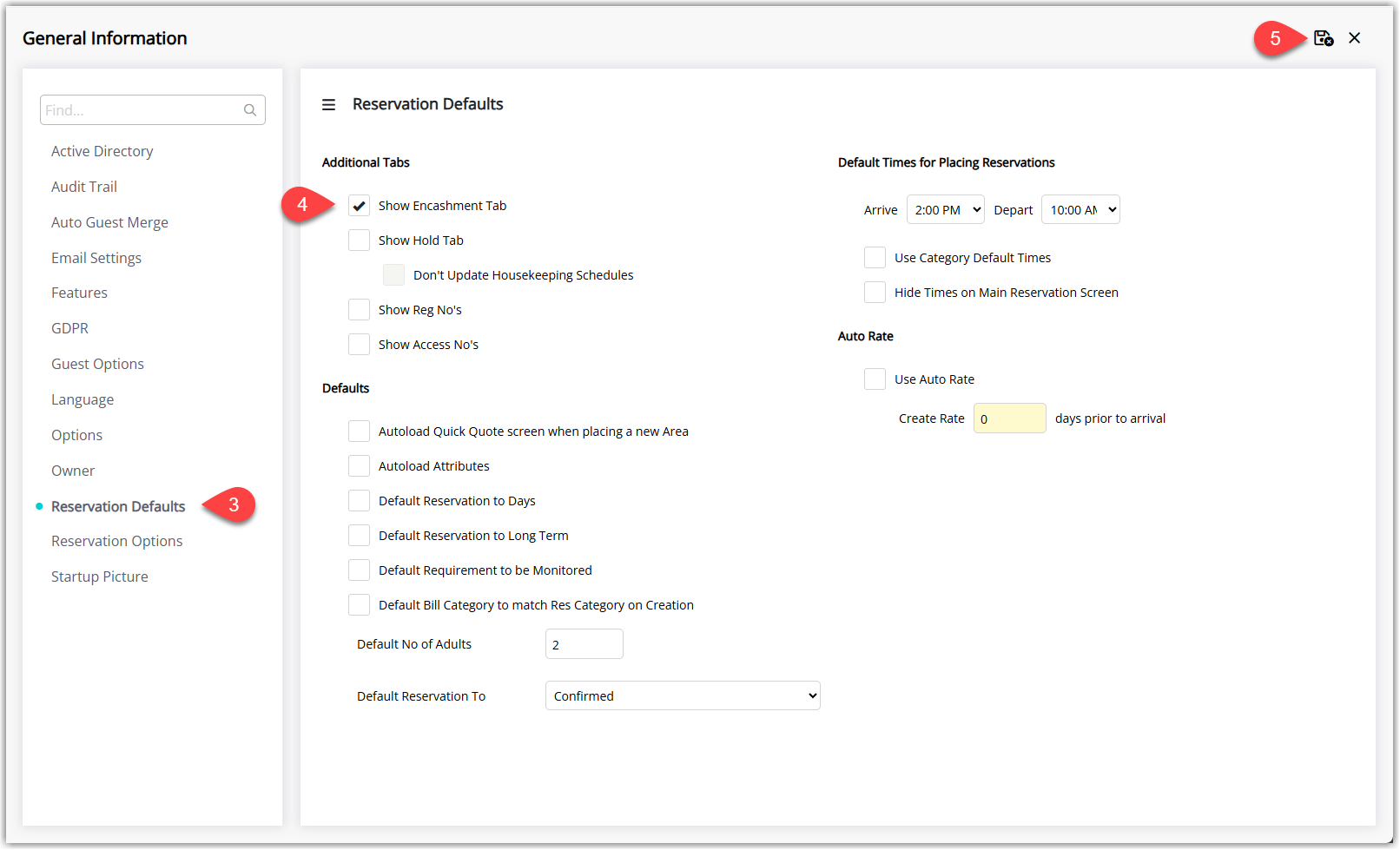Open Reservation Options section
The height and width of the screenshot is (850, 1400).
click(117, 541)
